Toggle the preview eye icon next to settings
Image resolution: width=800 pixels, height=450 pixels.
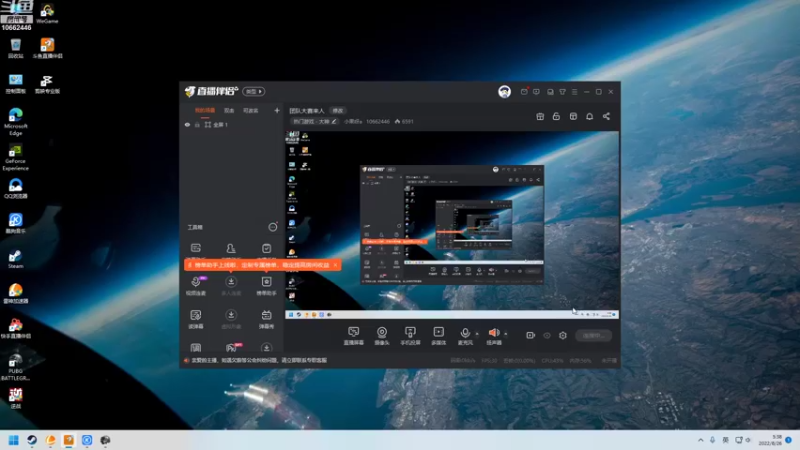tap(547, 335)
